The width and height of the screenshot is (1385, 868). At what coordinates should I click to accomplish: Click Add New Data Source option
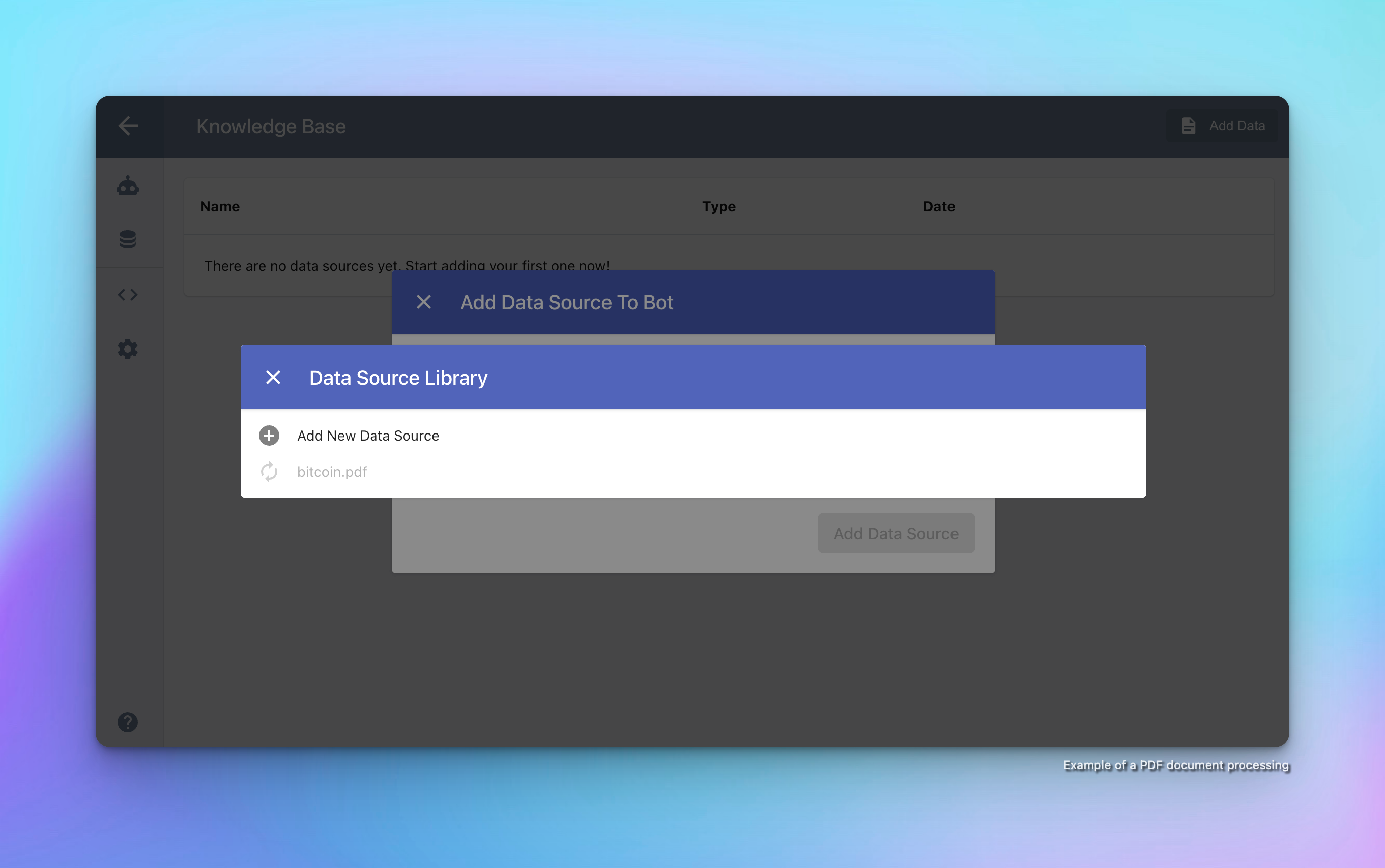[x=368, y=435]
